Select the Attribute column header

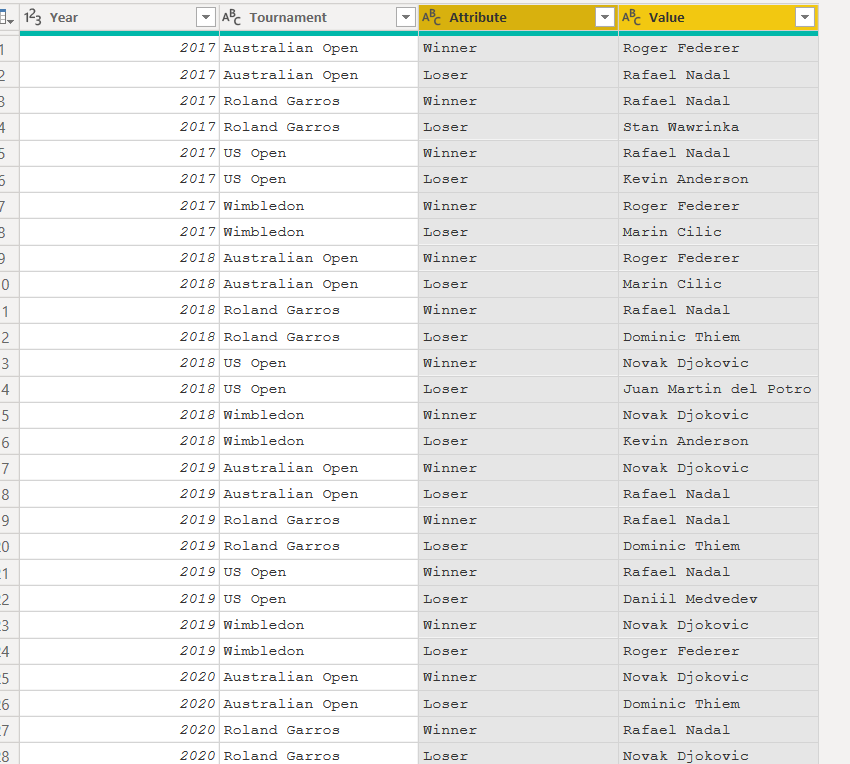pyautogui.click(x=518, y=17)
